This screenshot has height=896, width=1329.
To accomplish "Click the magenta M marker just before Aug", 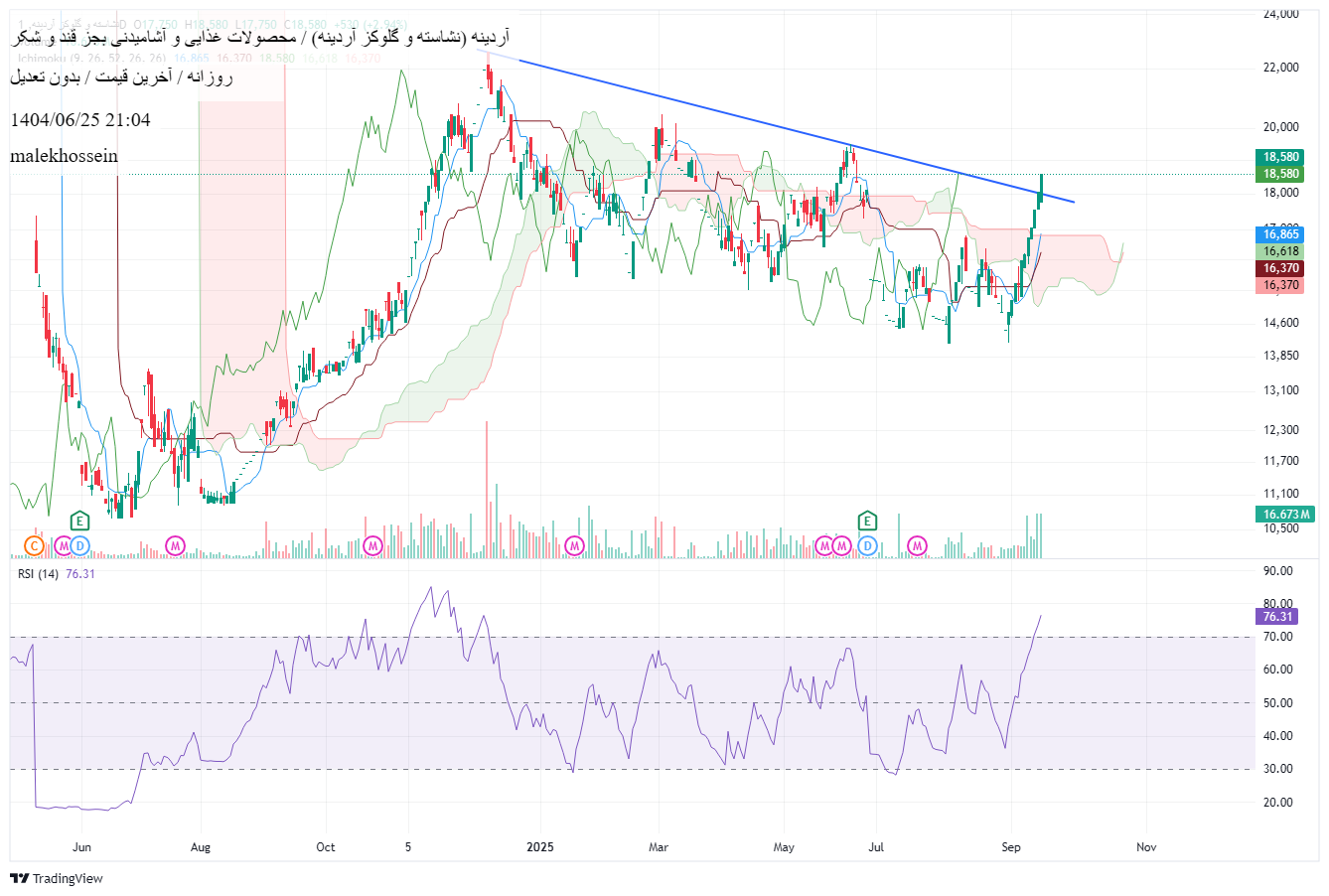I will pos(175,545).
